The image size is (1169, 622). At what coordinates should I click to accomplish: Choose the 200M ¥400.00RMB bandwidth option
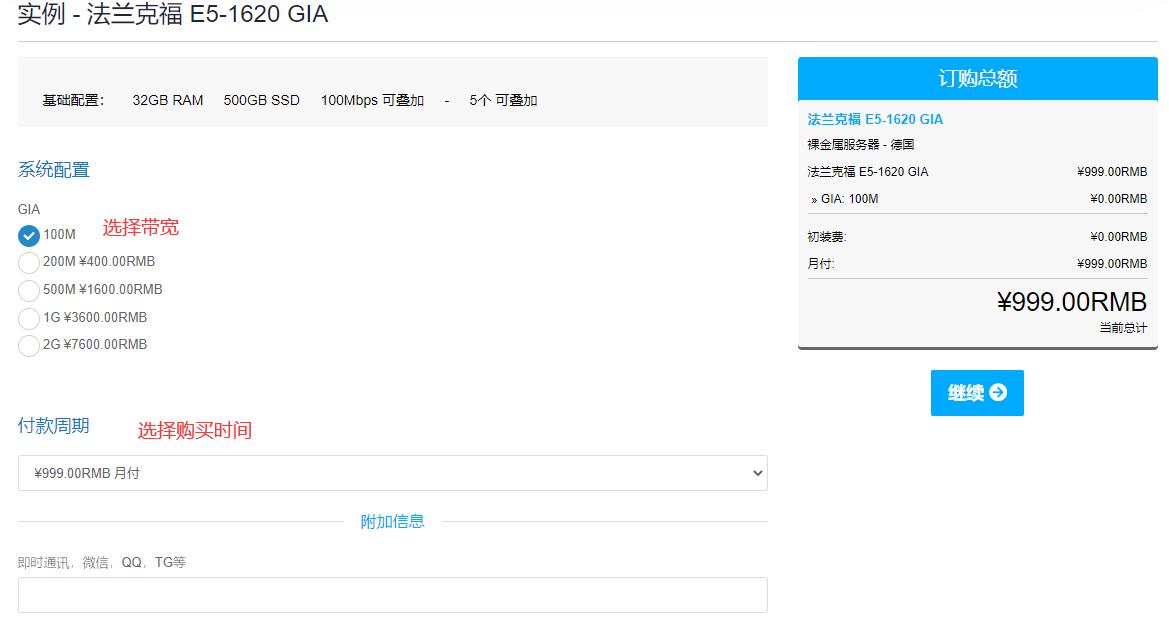(28, 263)
